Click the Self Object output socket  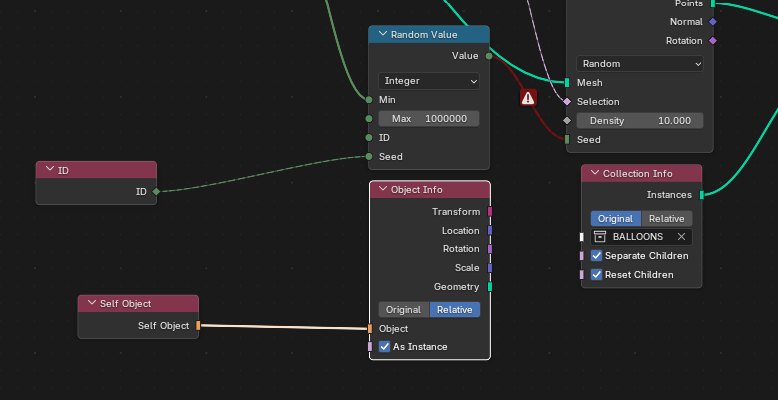[198, 326]
